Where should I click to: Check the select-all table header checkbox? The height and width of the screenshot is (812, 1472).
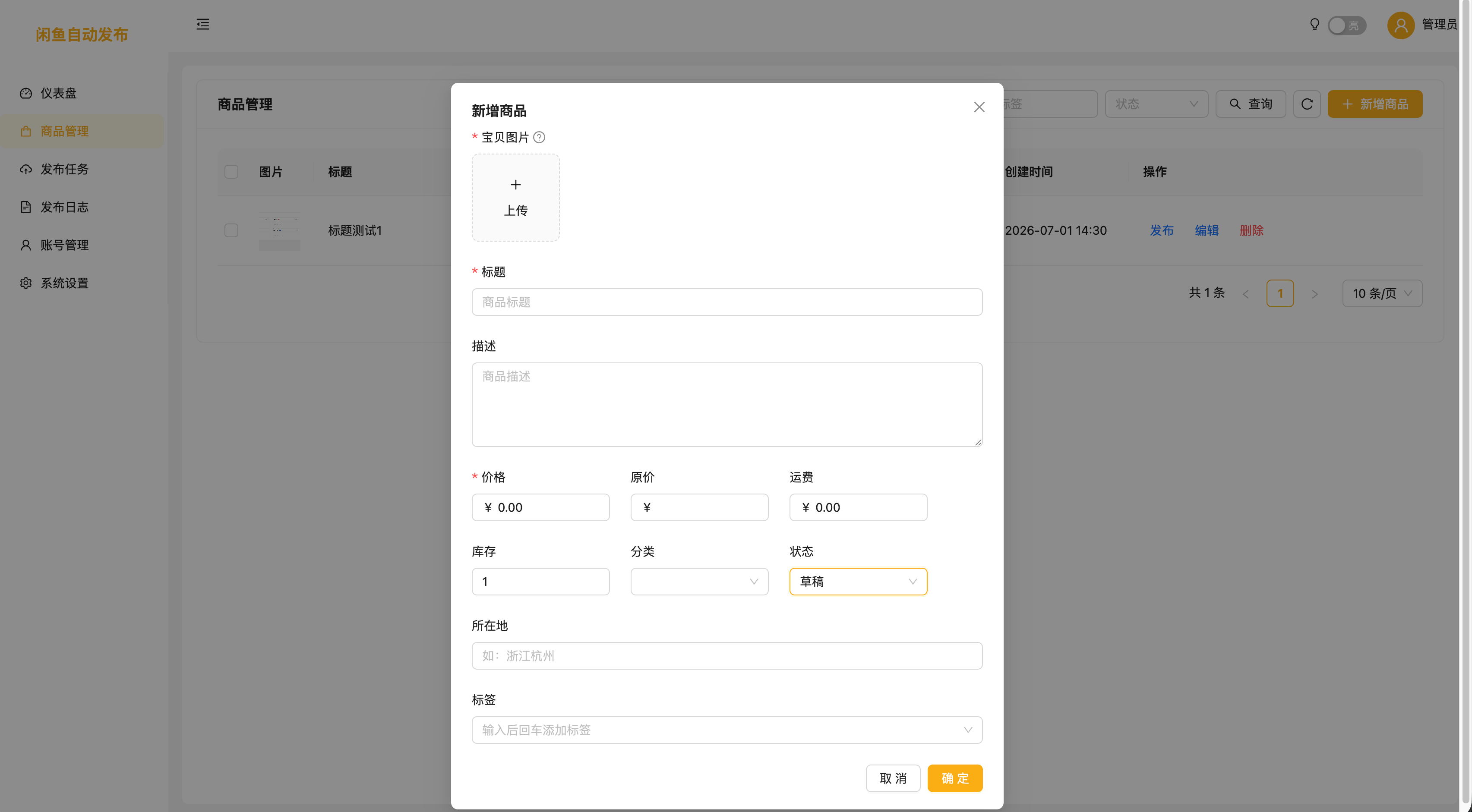pos(231,172)
